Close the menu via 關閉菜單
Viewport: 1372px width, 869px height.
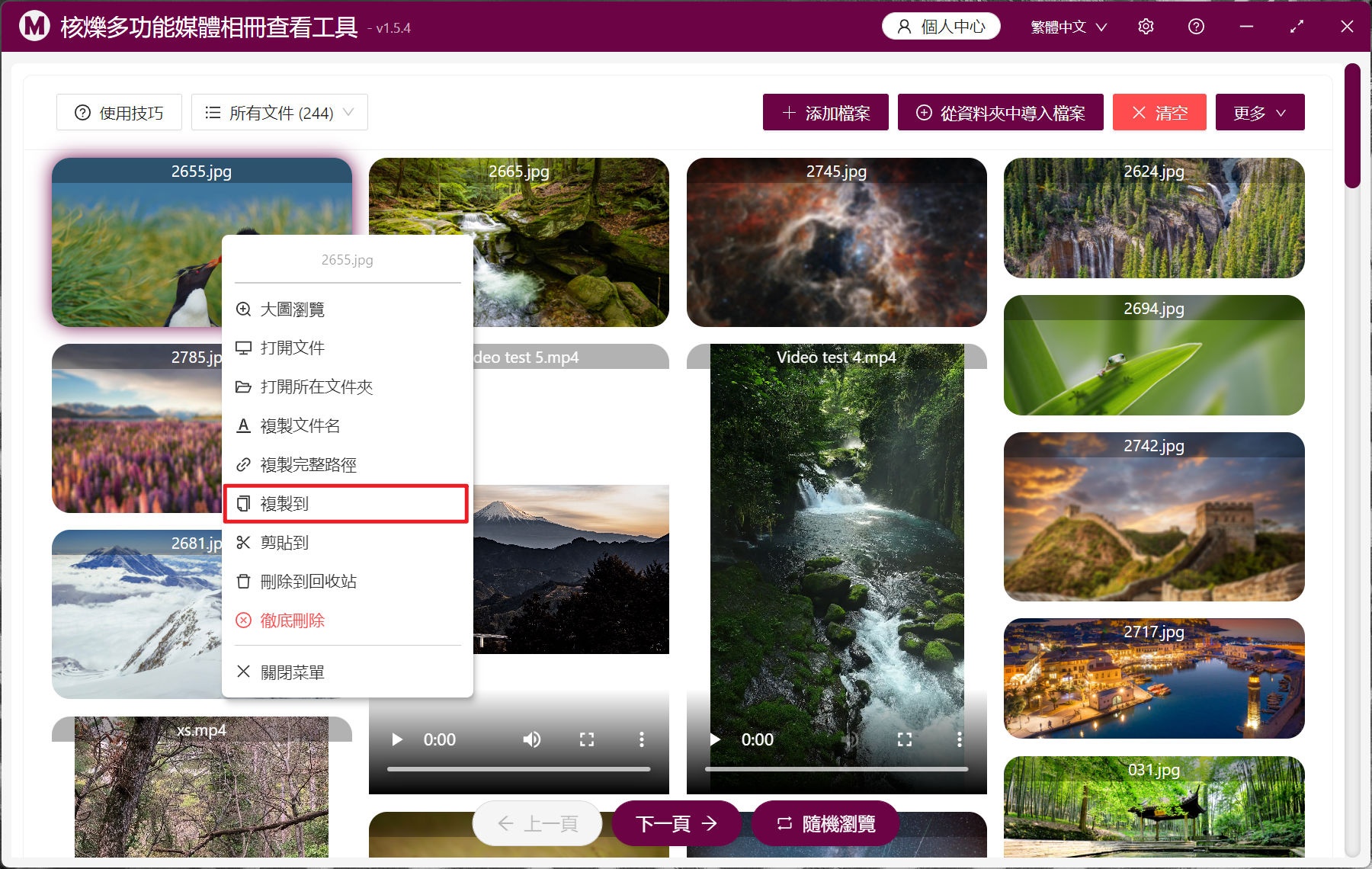347,672
